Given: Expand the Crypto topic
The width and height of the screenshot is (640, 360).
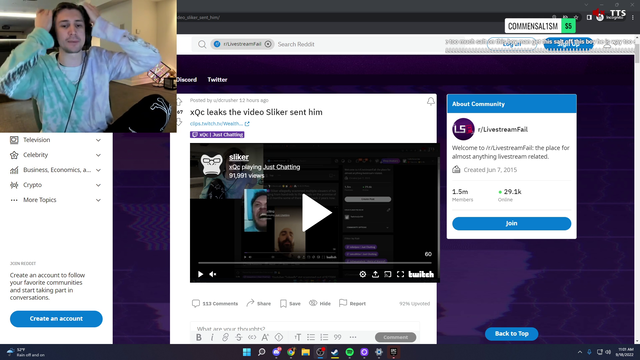Looking at the screenshot, I should pyautogui.click(x=56, y=185).
